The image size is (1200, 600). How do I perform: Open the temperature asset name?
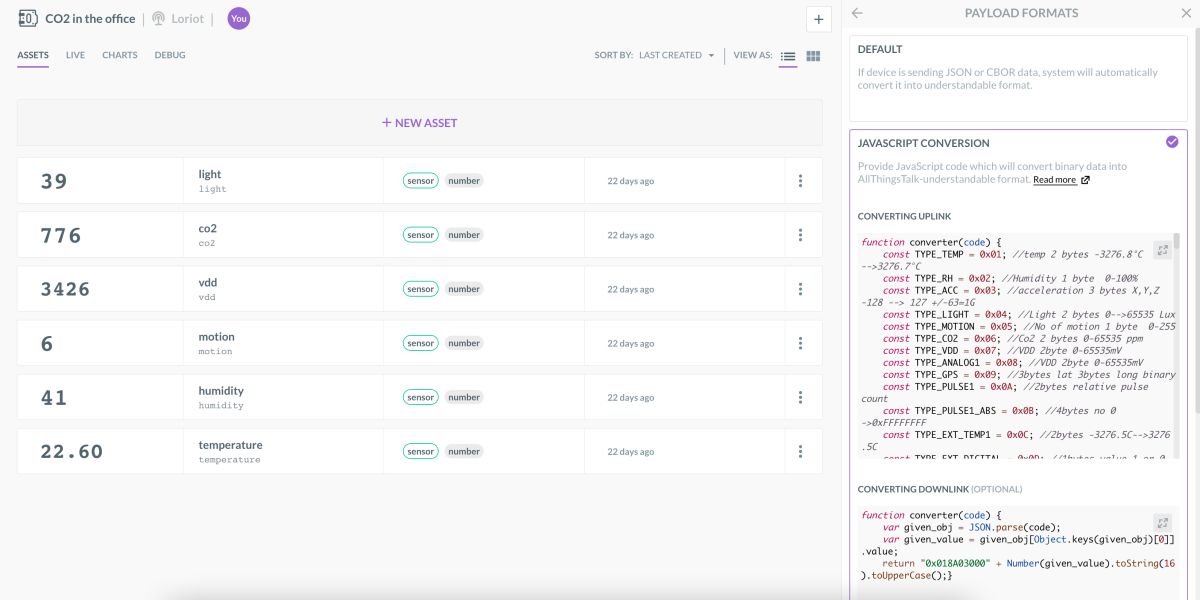click(x=230, y=444)
